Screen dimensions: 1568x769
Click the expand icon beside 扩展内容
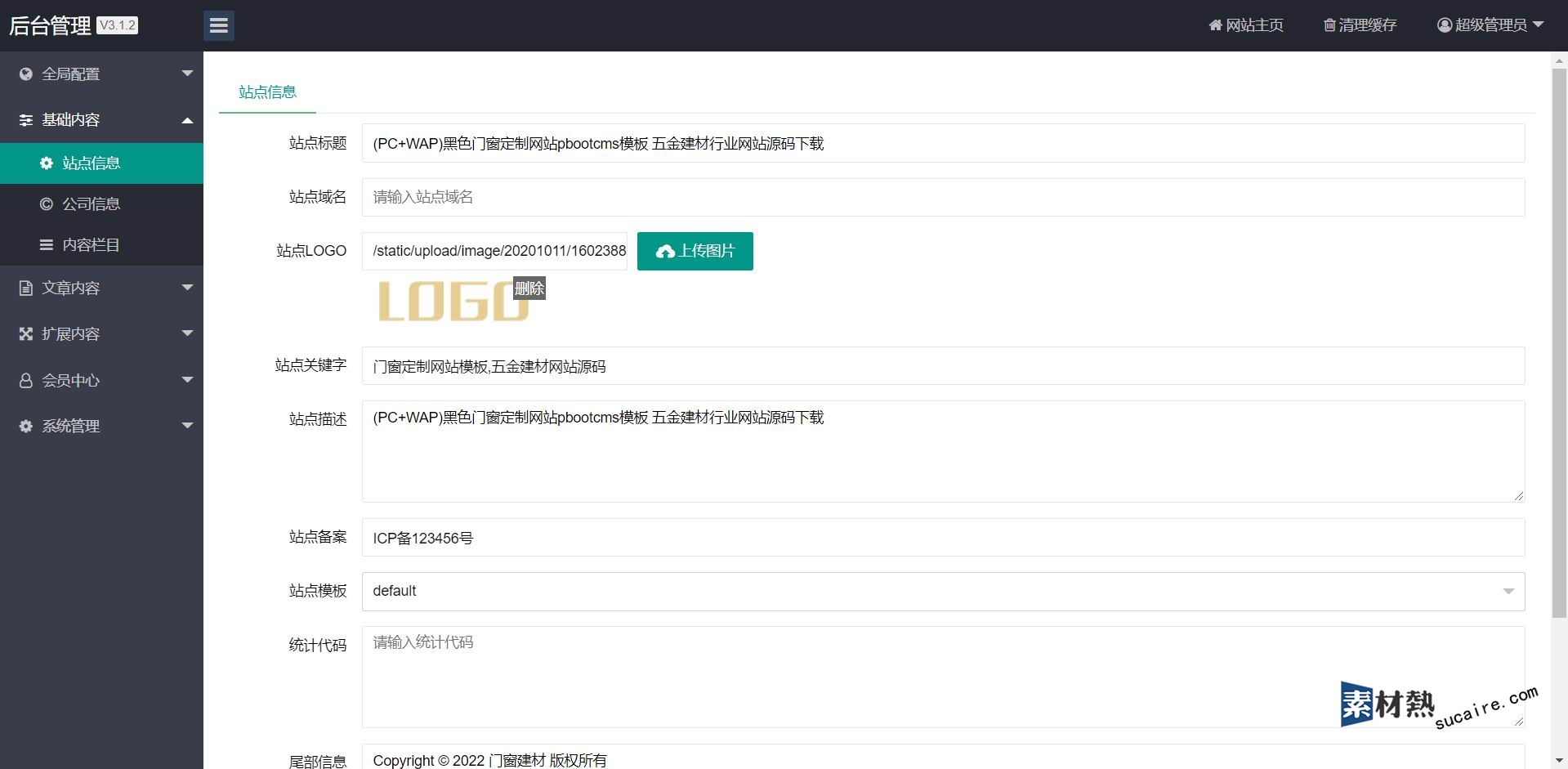26,334
